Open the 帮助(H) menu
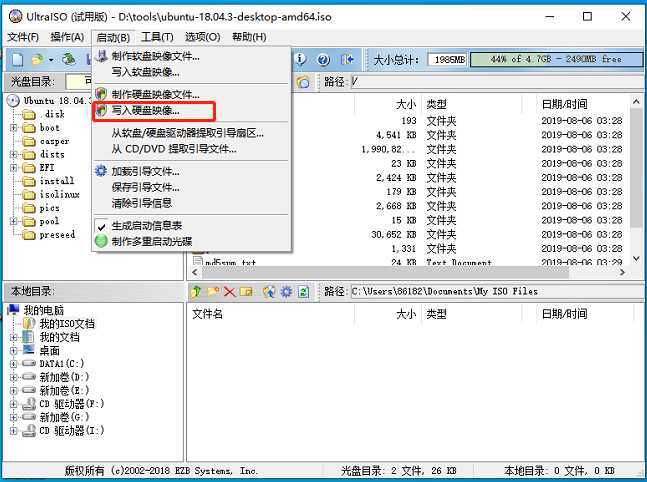 pyautogui.click(x=249, y=37)
